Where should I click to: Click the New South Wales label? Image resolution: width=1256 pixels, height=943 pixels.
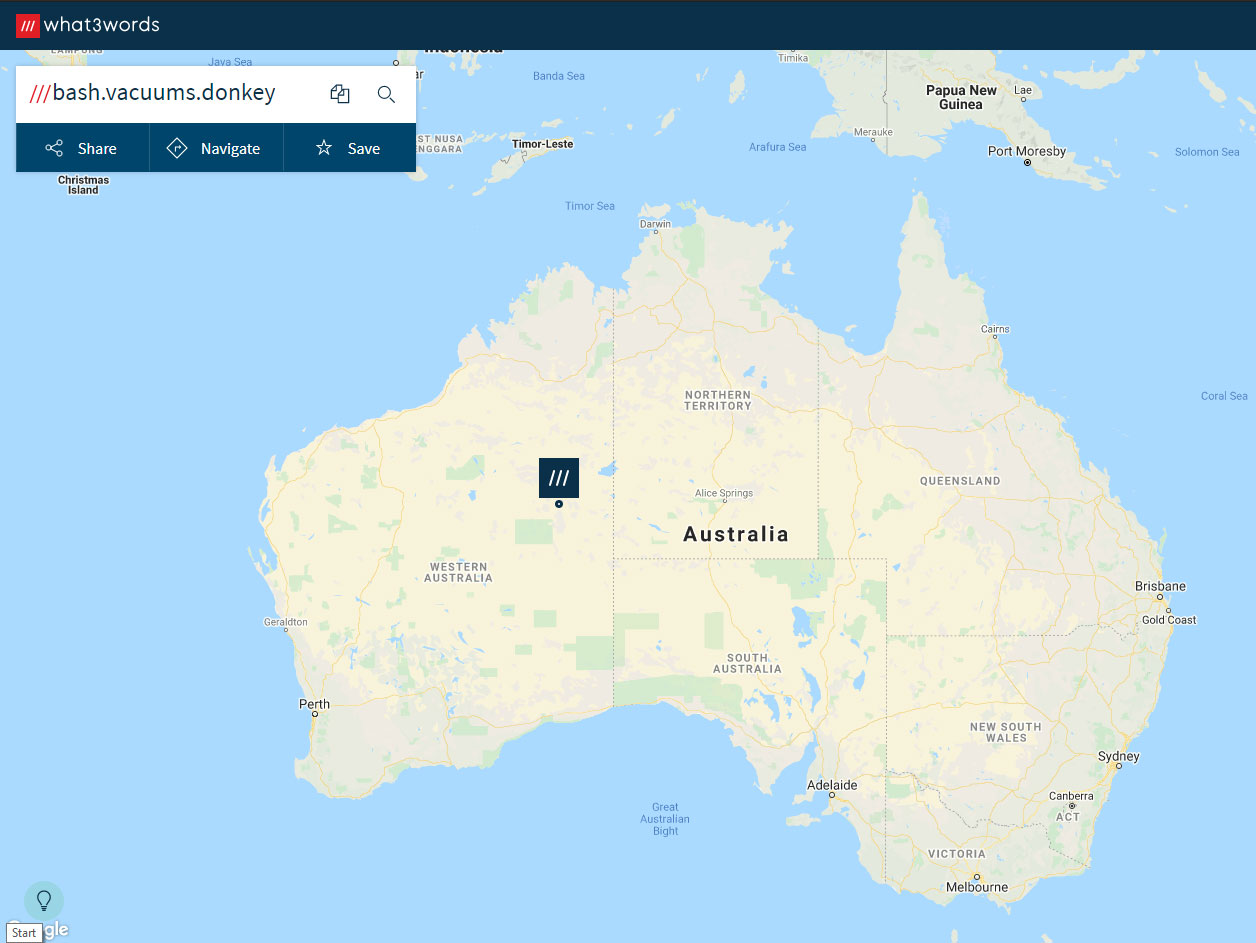(1006, 732)
